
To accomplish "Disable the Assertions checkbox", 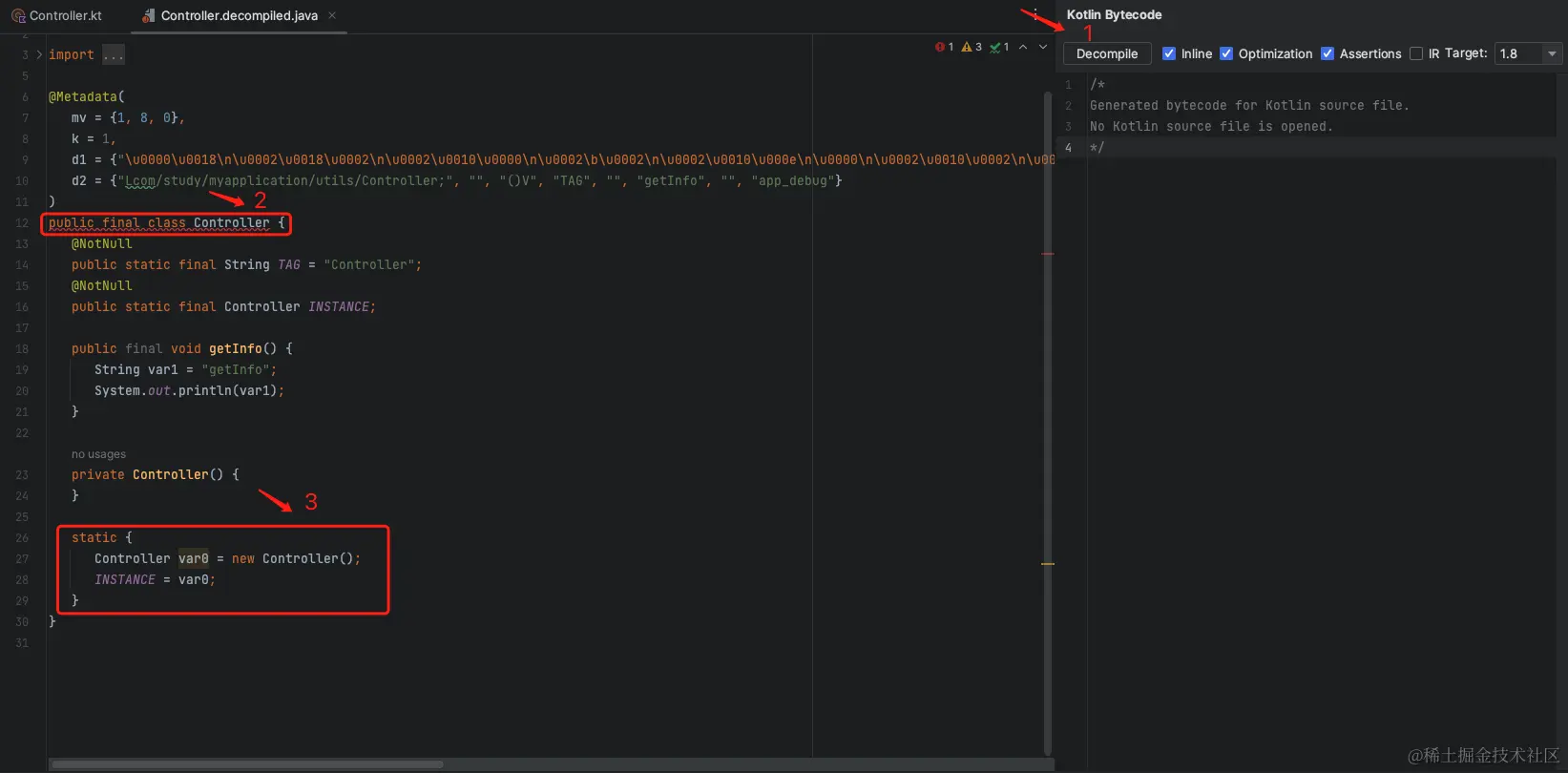I will tap(1328, 53).
